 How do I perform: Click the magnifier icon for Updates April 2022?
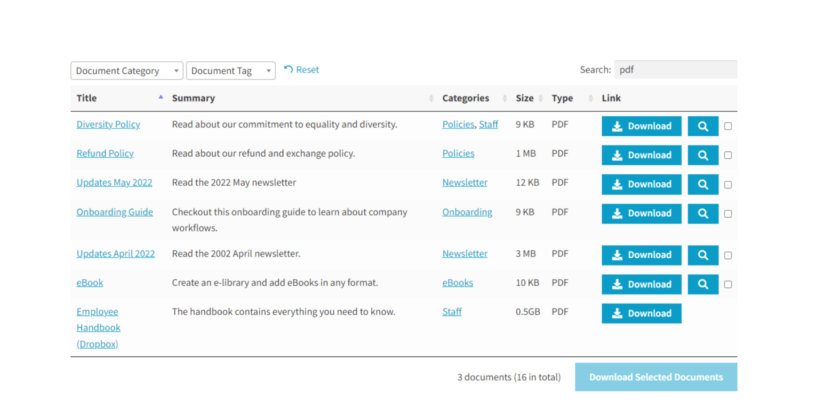(x=703, y=255)
